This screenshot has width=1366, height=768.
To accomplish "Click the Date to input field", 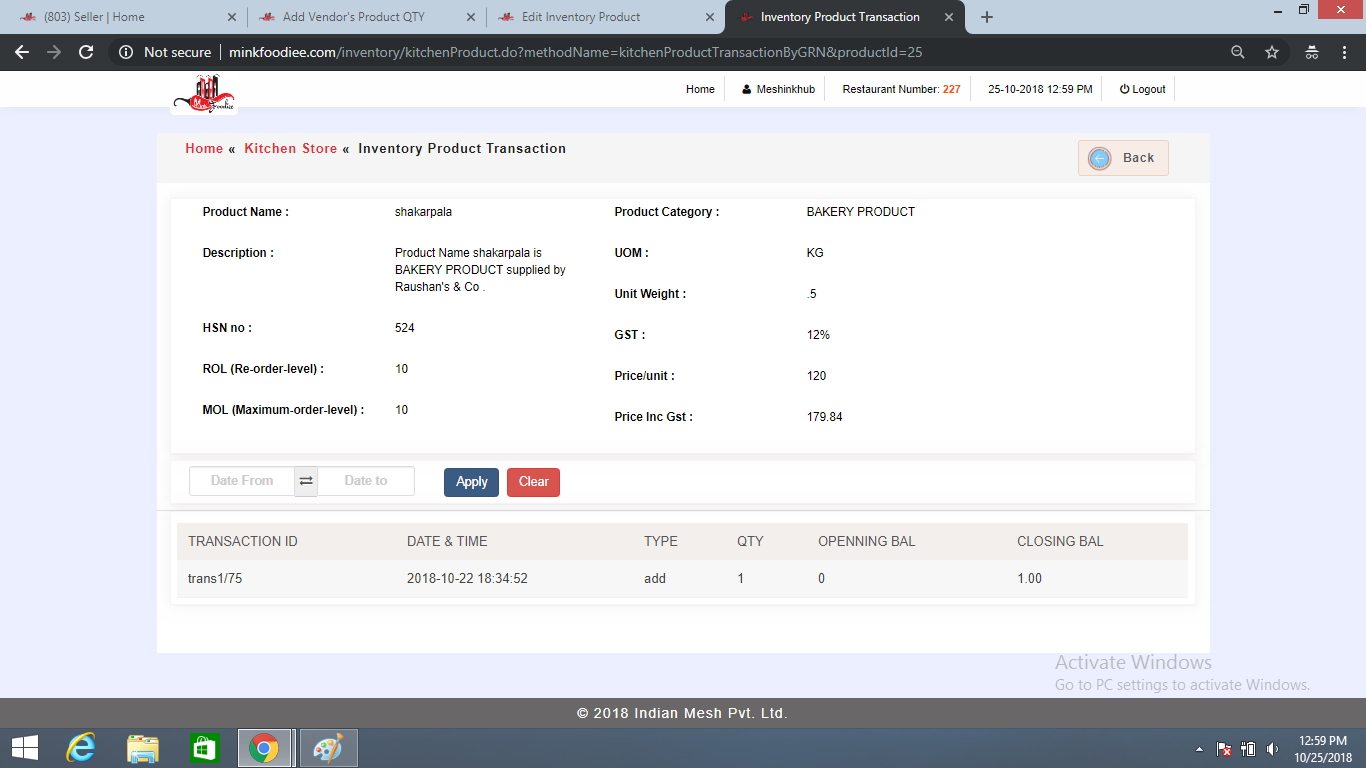I will pyautogui.click(x=366, y=481).
